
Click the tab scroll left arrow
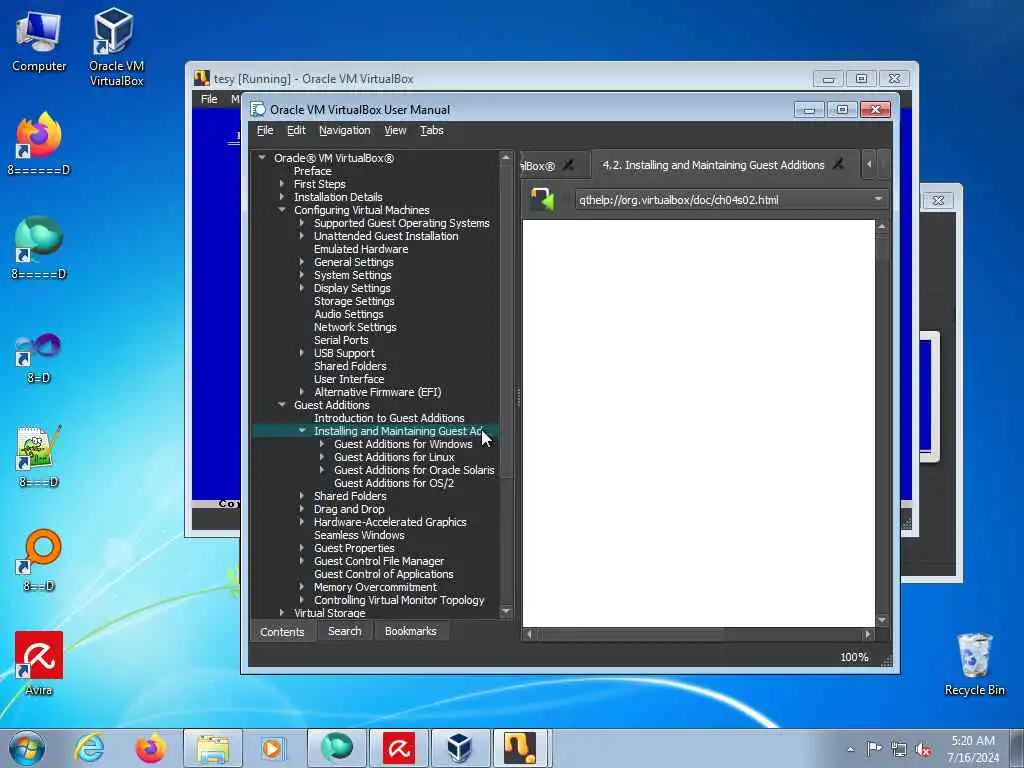(869, 165)
